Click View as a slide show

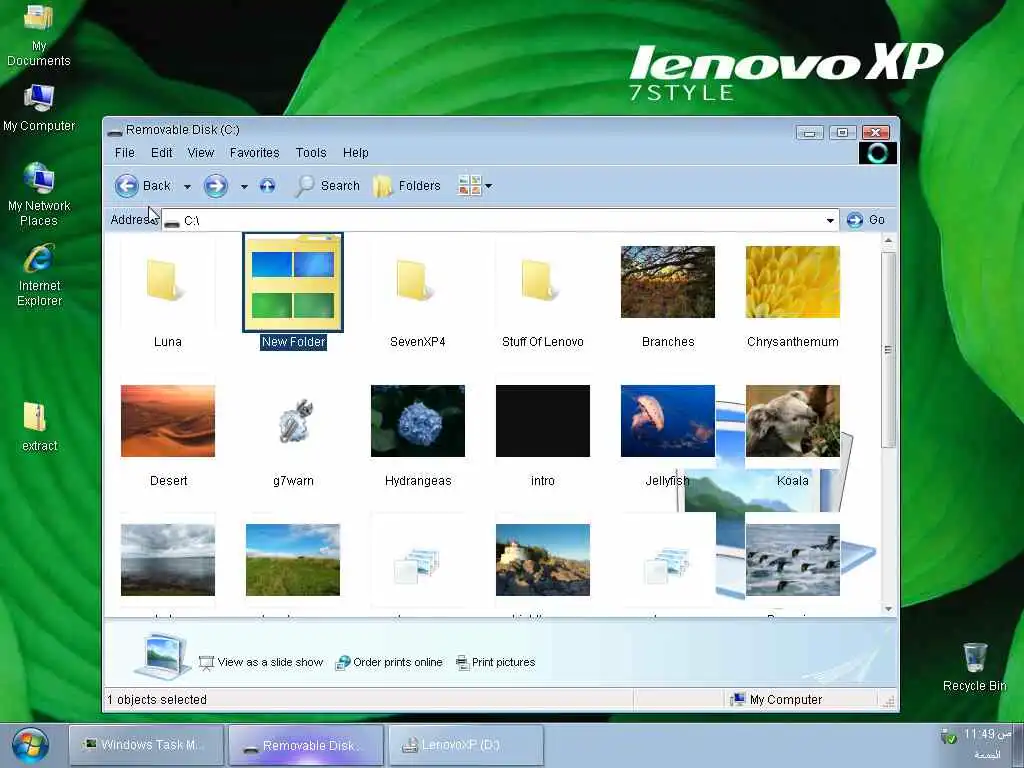[261, 662]
